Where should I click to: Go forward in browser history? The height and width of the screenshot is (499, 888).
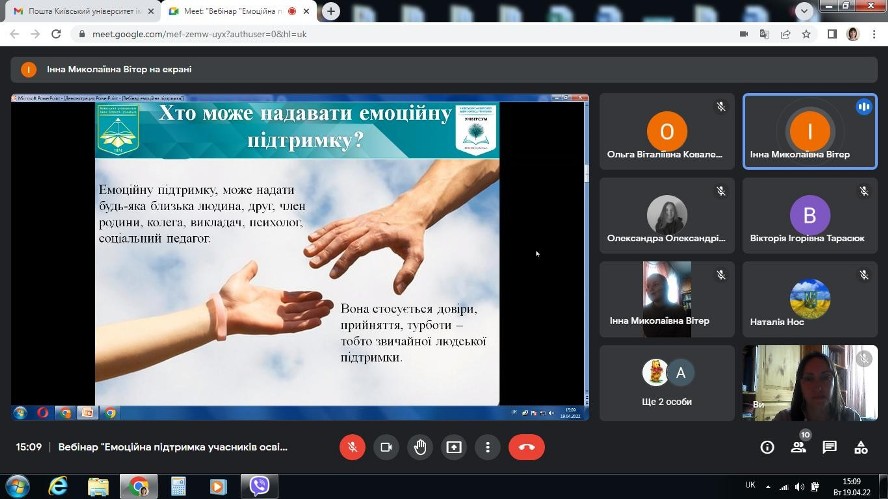click(x=35, y=34)
